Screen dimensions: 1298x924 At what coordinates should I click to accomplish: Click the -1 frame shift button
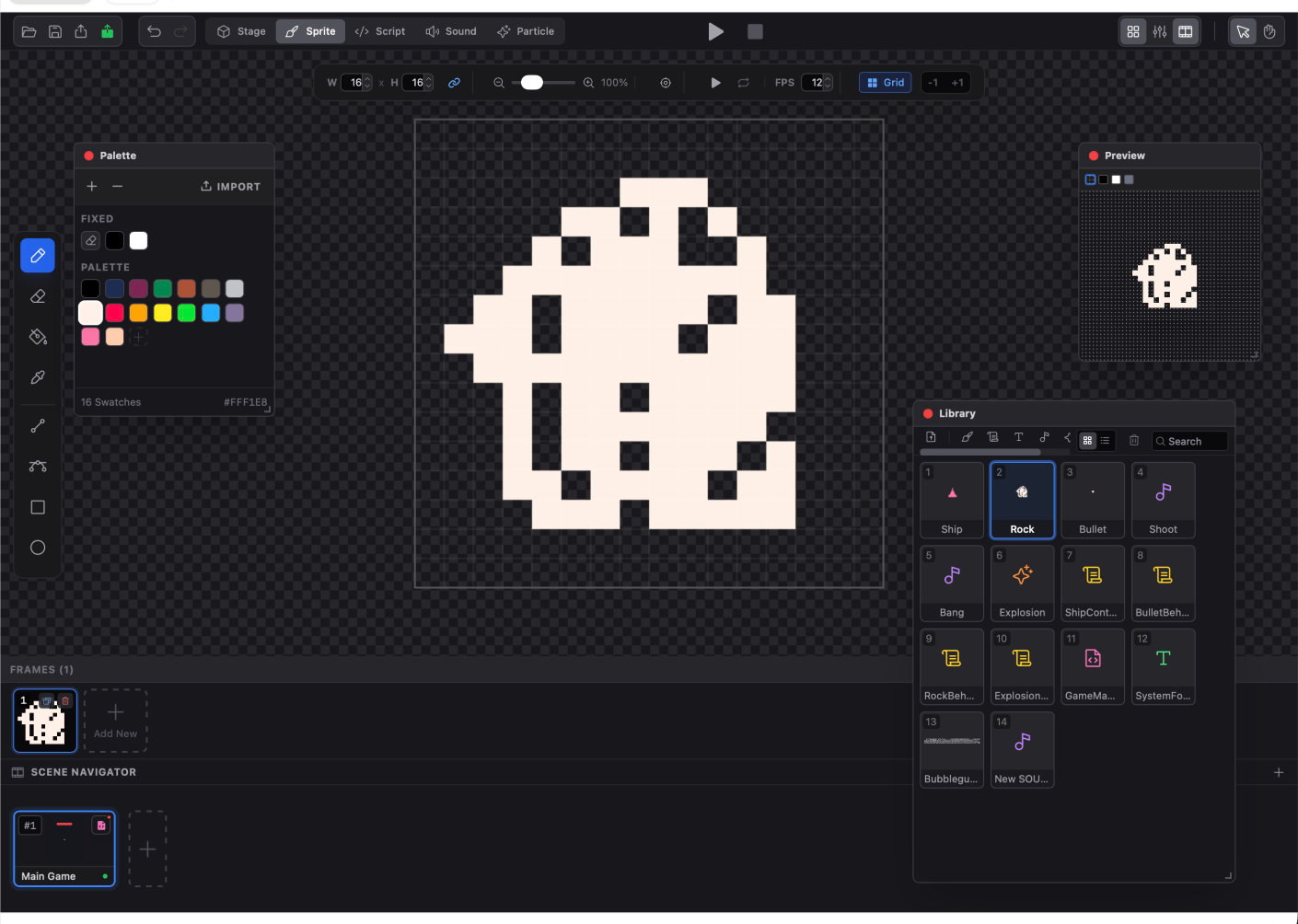point(933,83)
